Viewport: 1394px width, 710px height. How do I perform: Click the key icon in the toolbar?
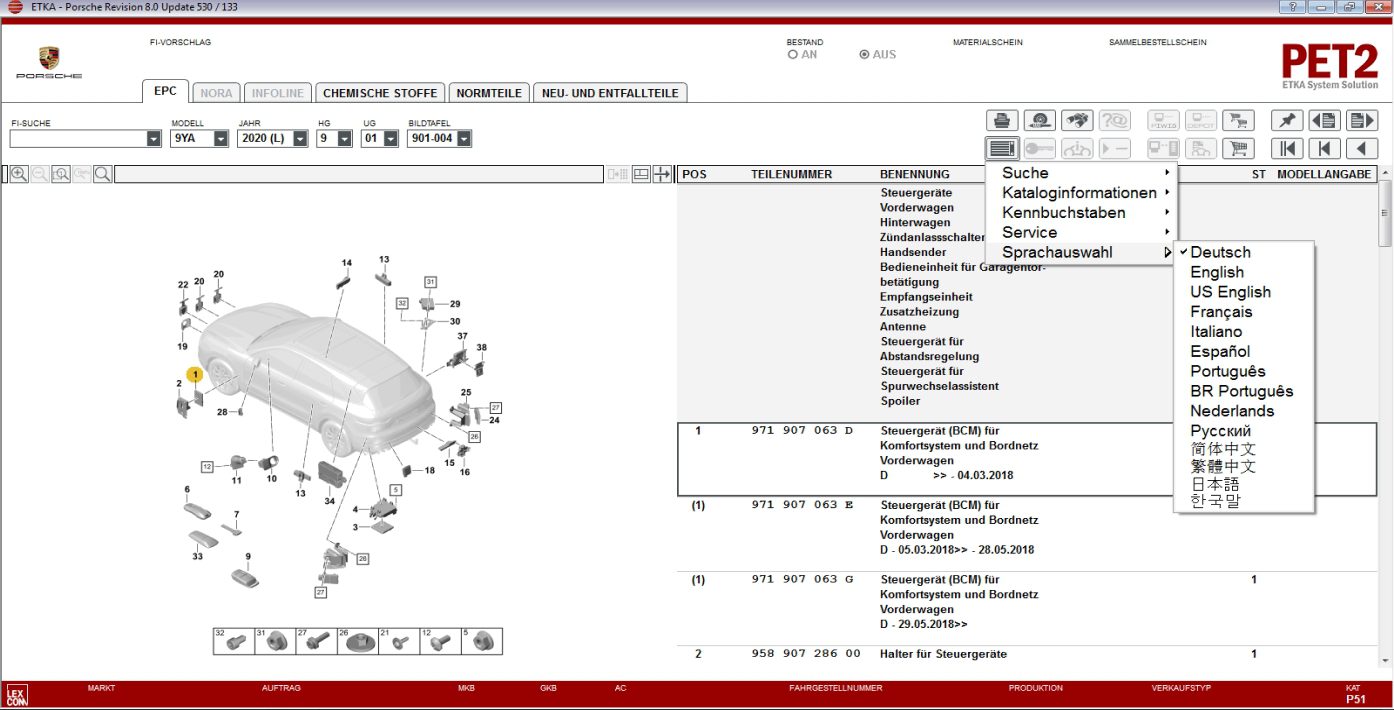pyautogui.click(x=1040, y=149)
